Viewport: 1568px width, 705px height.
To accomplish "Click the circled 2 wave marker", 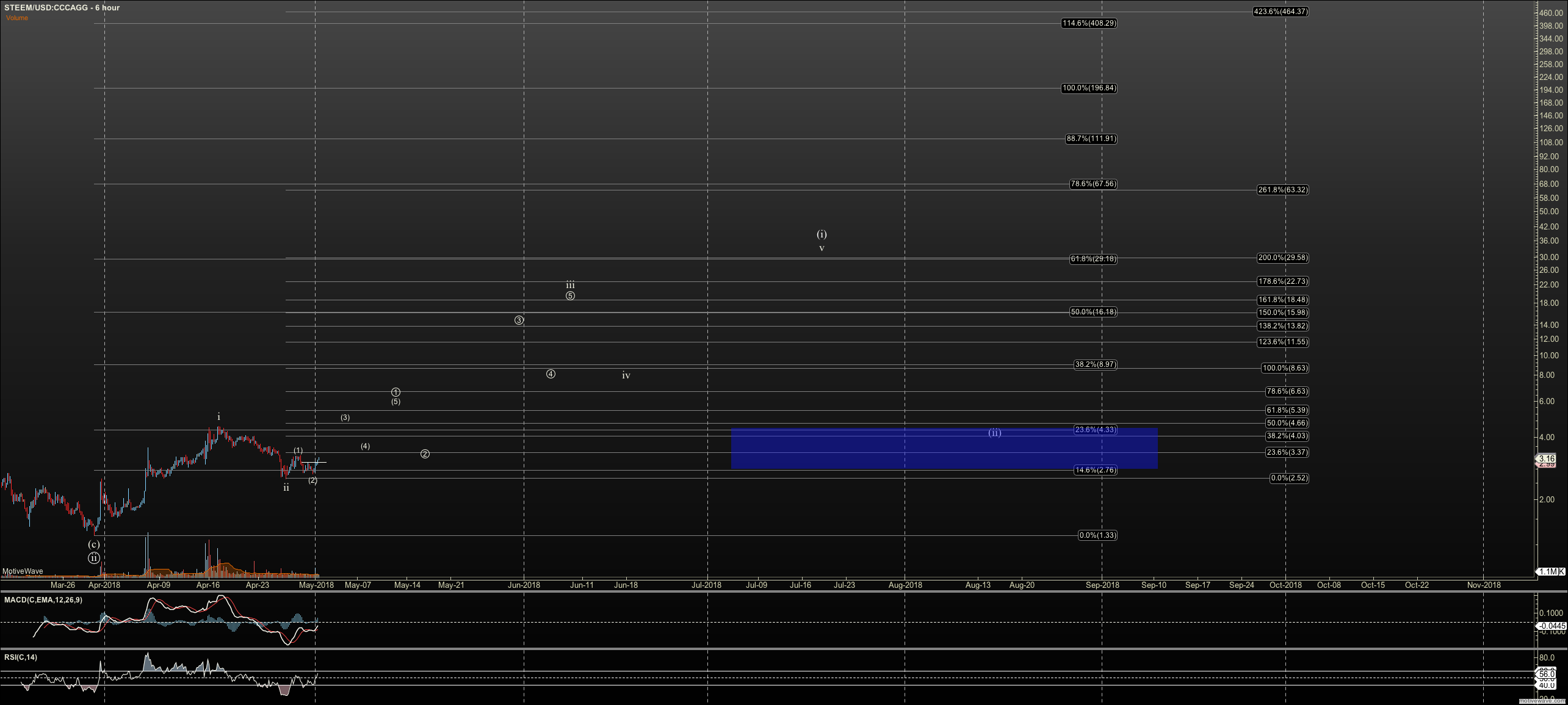I will tap(425, 454).
